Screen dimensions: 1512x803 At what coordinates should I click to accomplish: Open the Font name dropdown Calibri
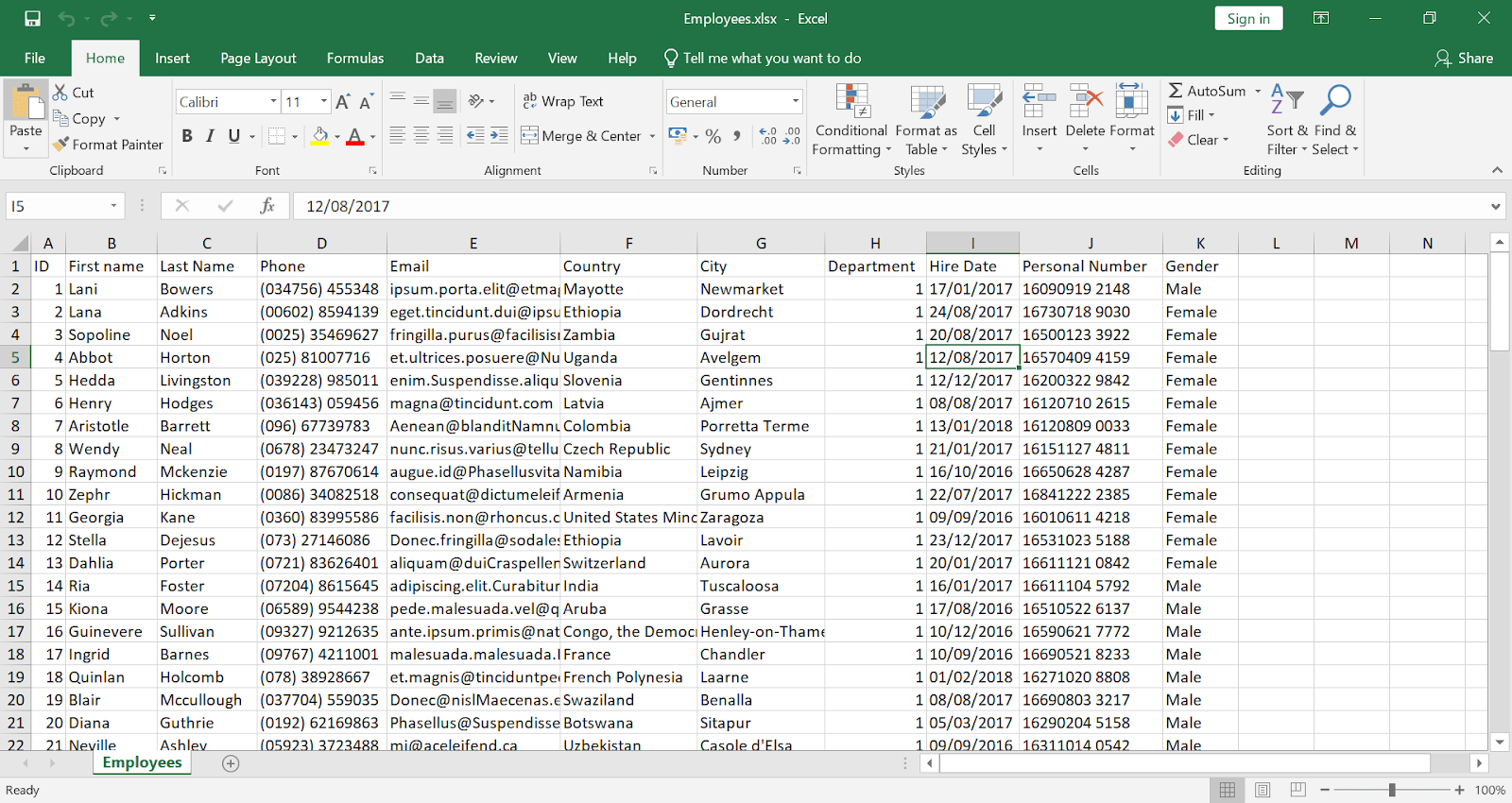coord(273,101)
